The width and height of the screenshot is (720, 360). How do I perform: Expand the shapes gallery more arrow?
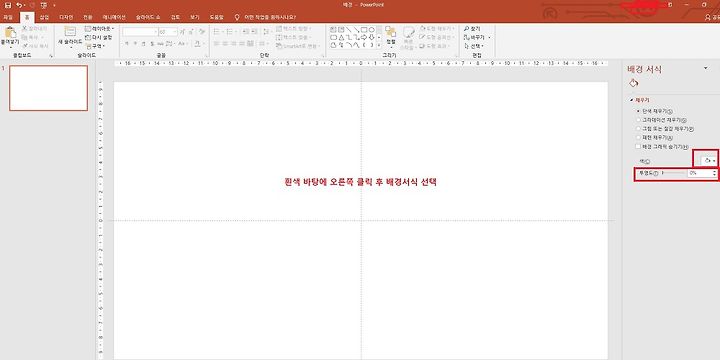pos(379,45)
